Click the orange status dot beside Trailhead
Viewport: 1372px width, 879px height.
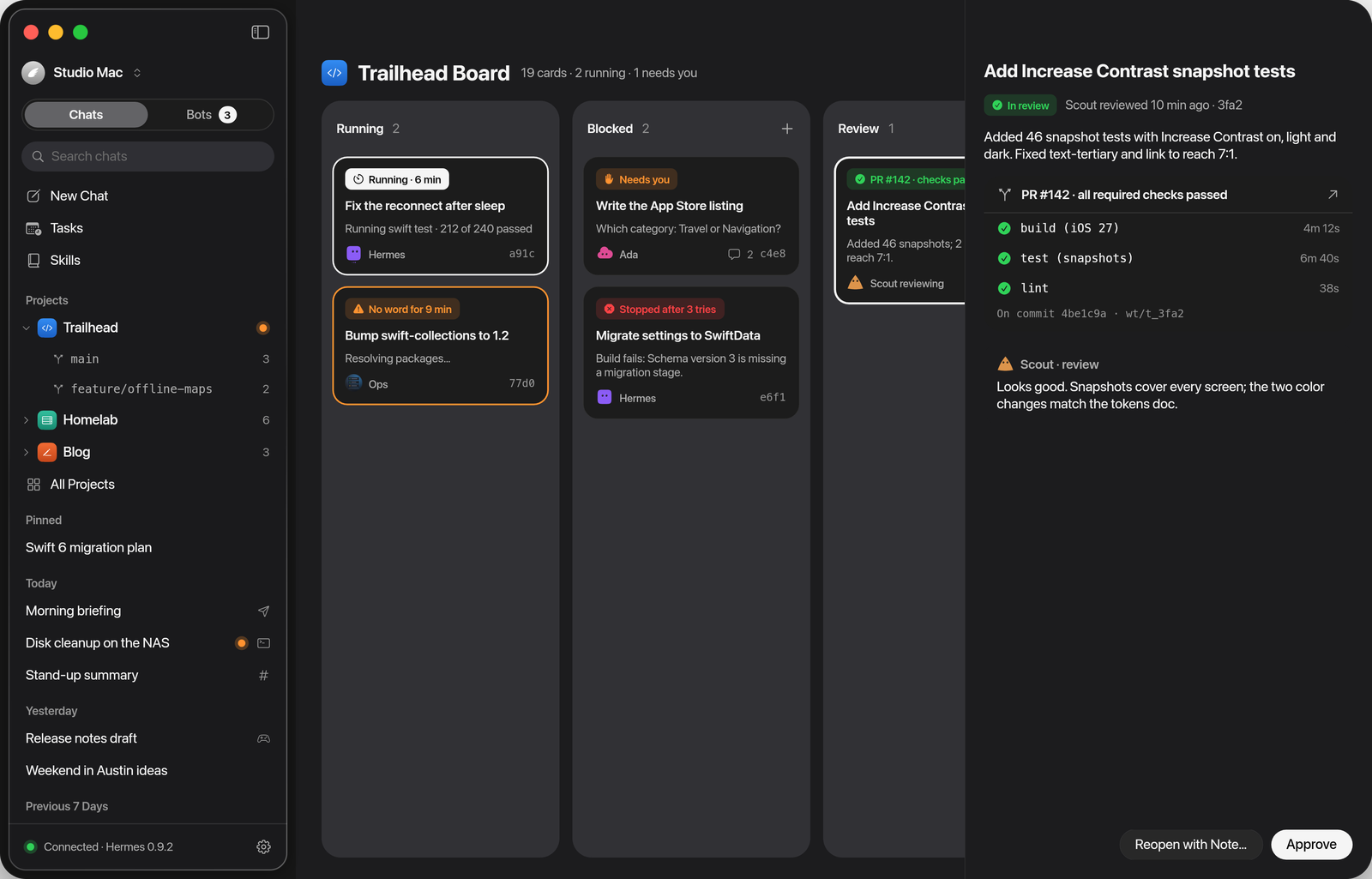tap(263, 328)
